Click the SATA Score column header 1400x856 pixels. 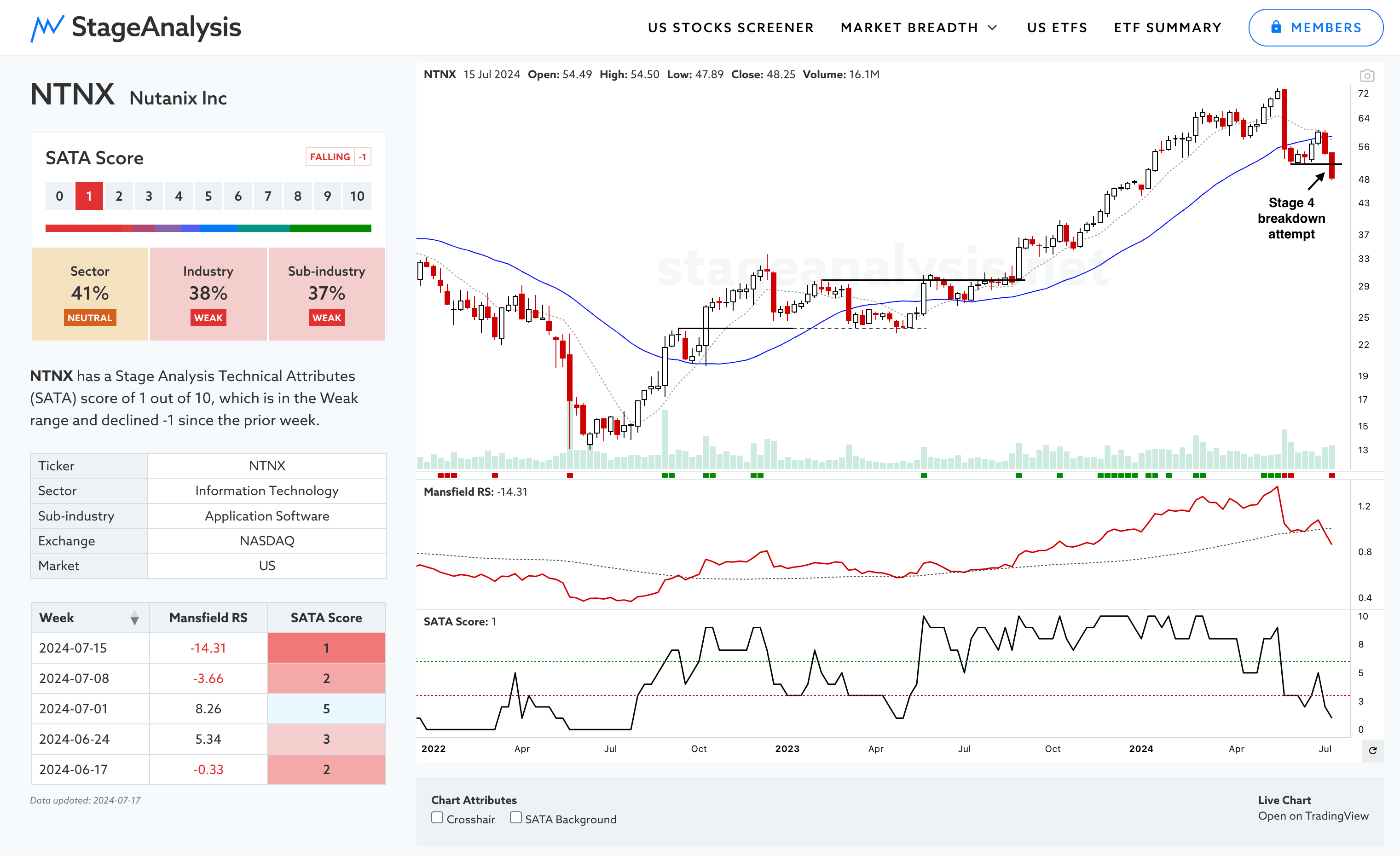(326, 618)
